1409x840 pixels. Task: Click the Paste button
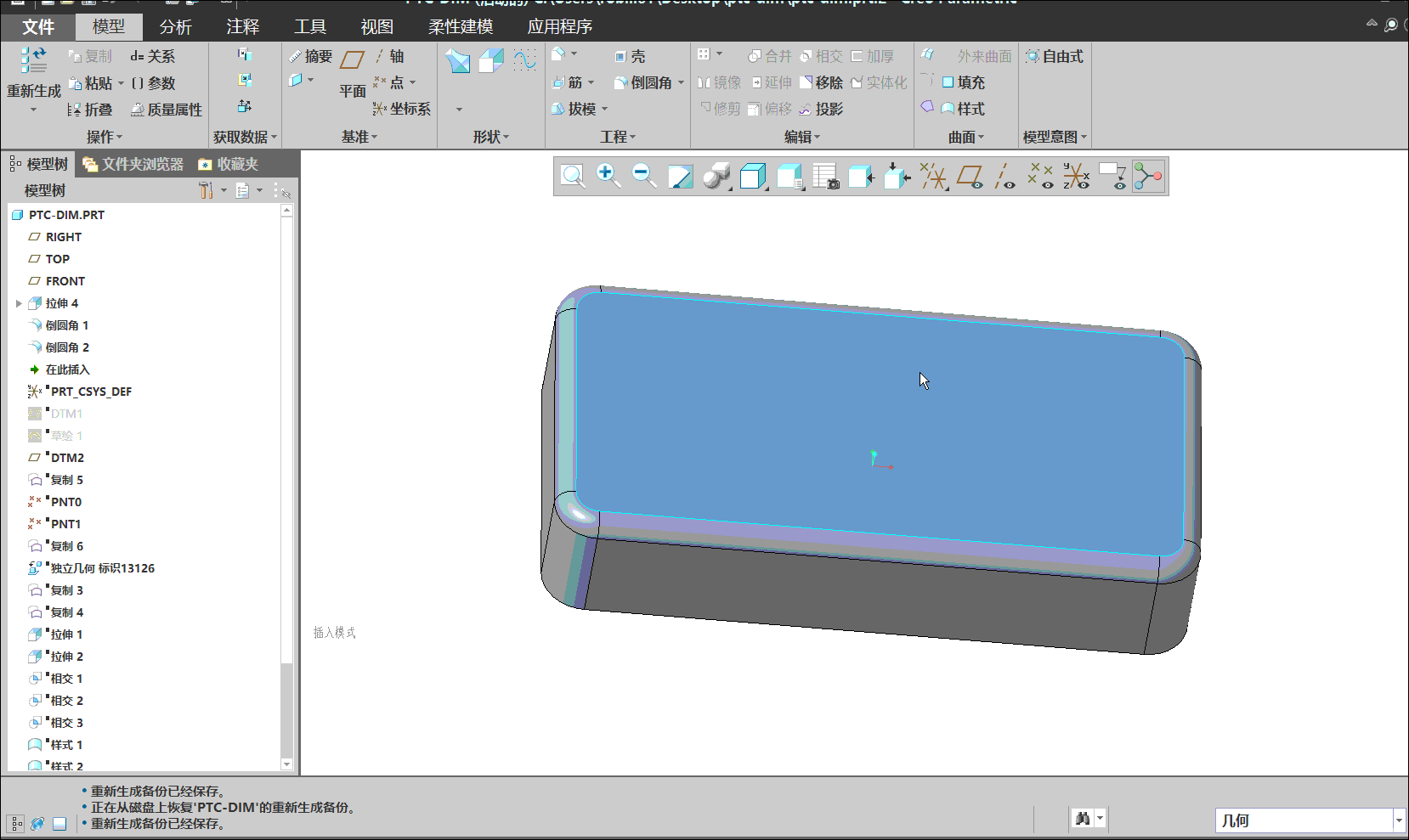pyautogui.click(x=91, y=83)
